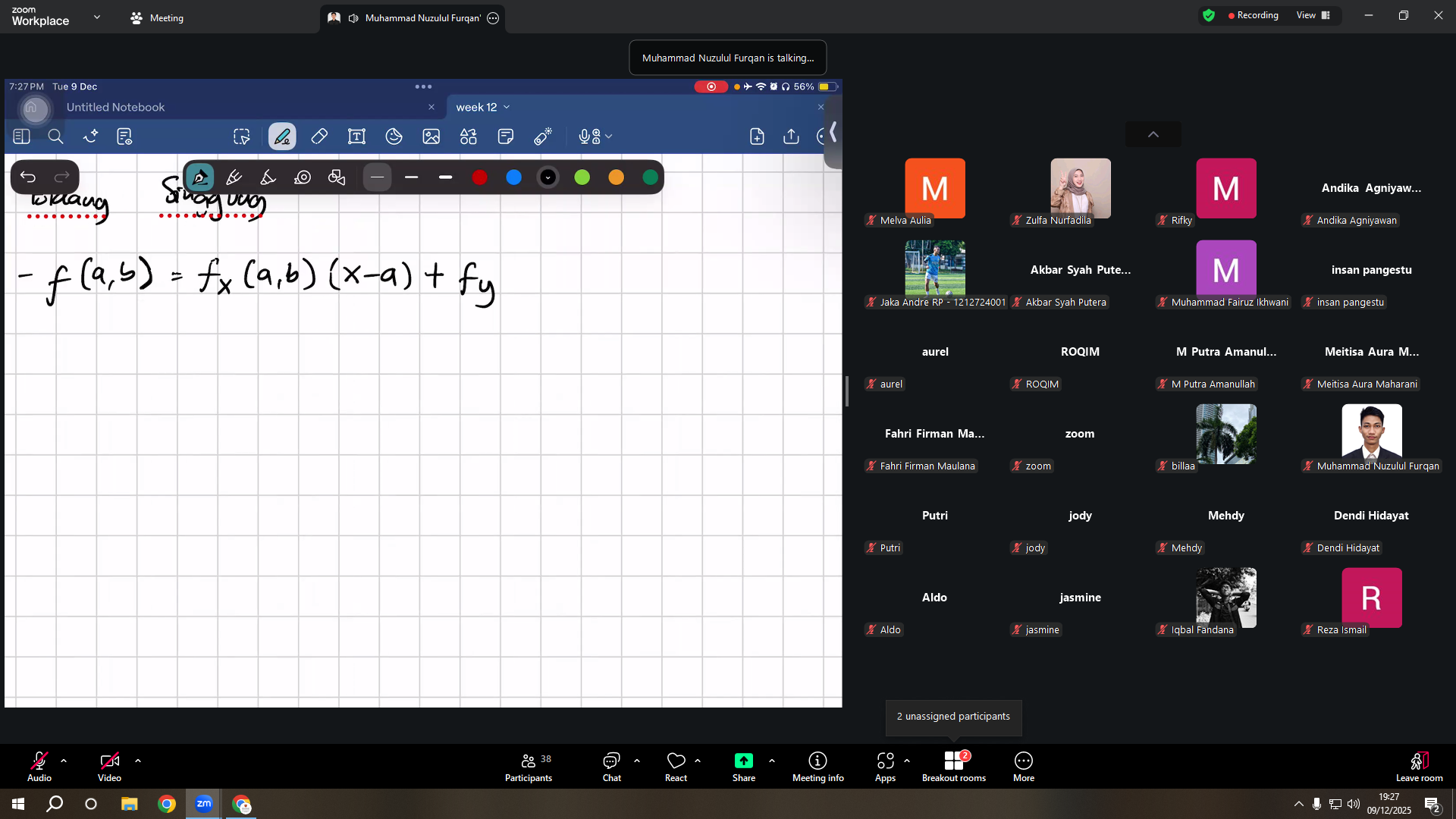
Task: Open the AI sparkle tool
Action: pos(91,136)
